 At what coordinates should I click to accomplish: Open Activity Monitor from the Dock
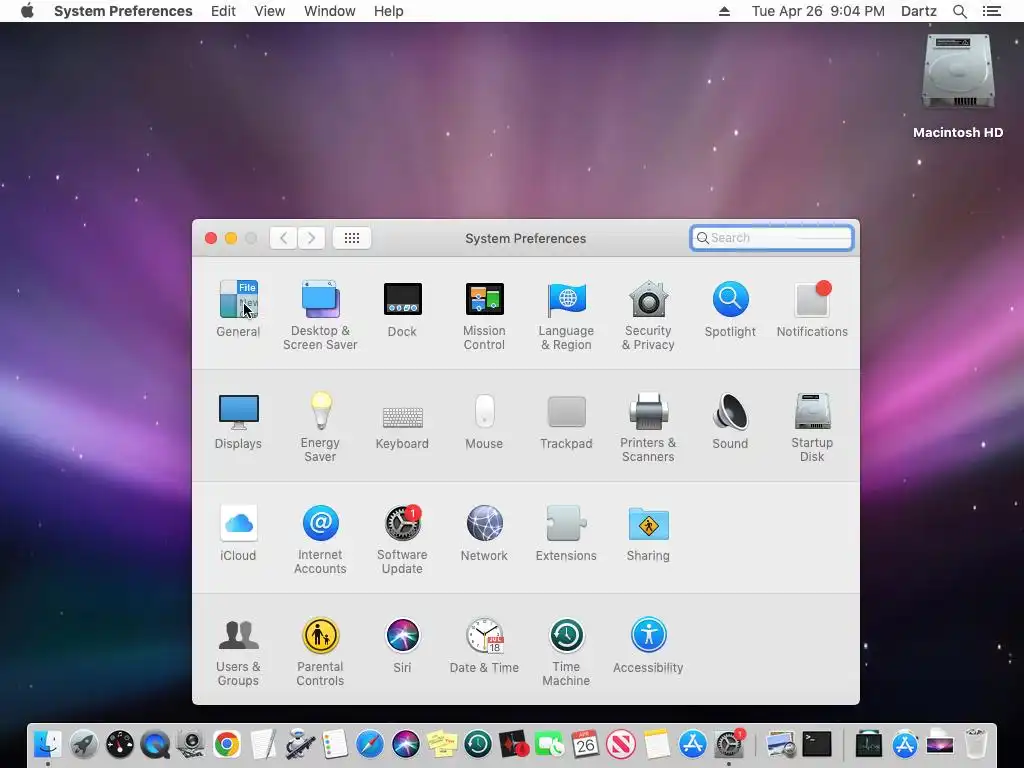(869, 744)
